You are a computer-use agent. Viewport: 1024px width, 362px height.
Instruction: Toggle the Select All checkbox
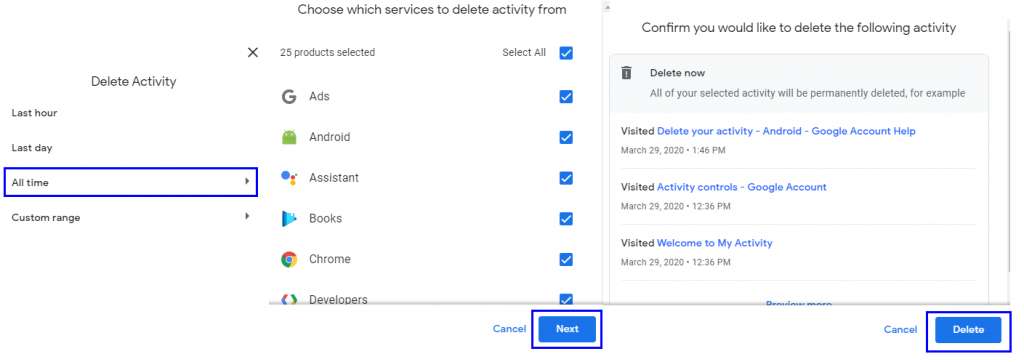(x=566, y=53)
